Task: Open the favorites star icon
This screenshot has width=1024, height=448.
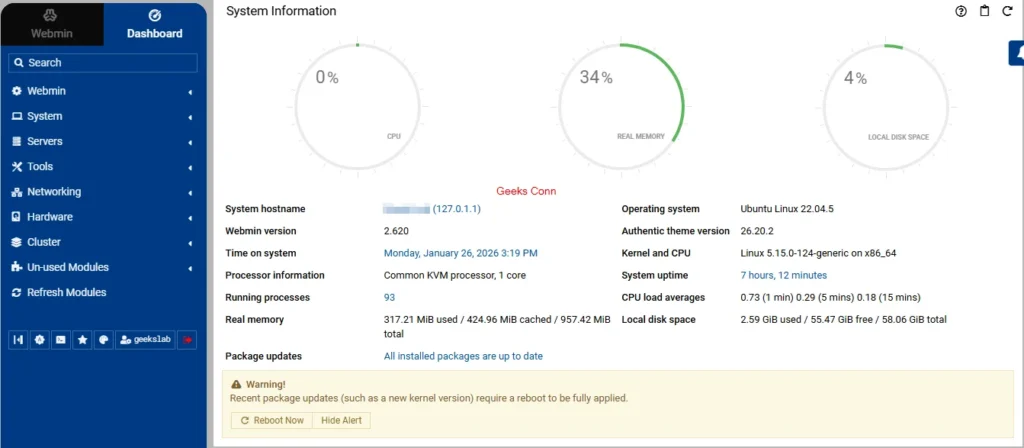Action: point(82,340)
